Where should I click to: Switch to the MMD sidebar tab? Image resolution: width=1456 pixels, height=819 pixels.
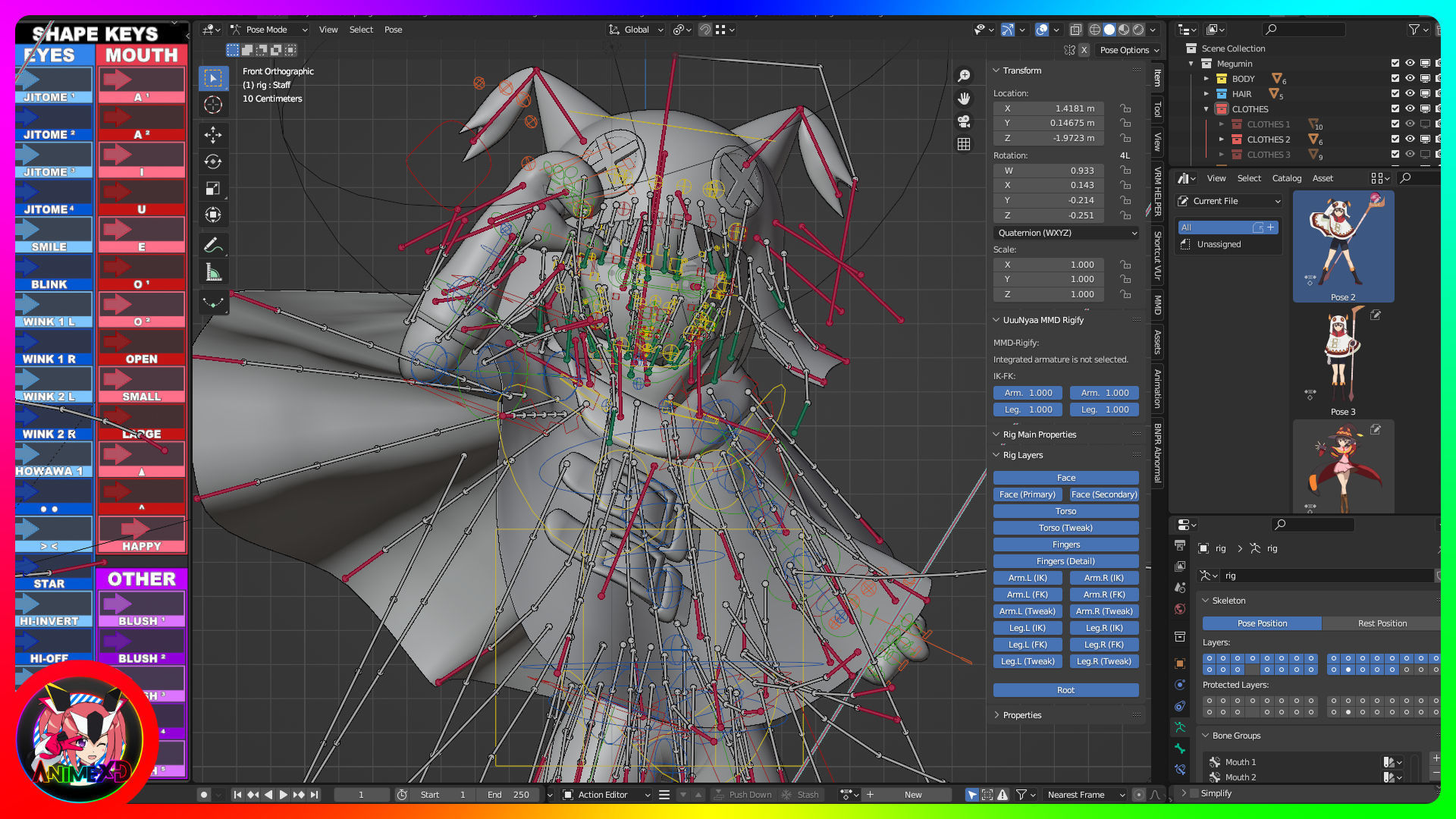tap(1157, 305)
